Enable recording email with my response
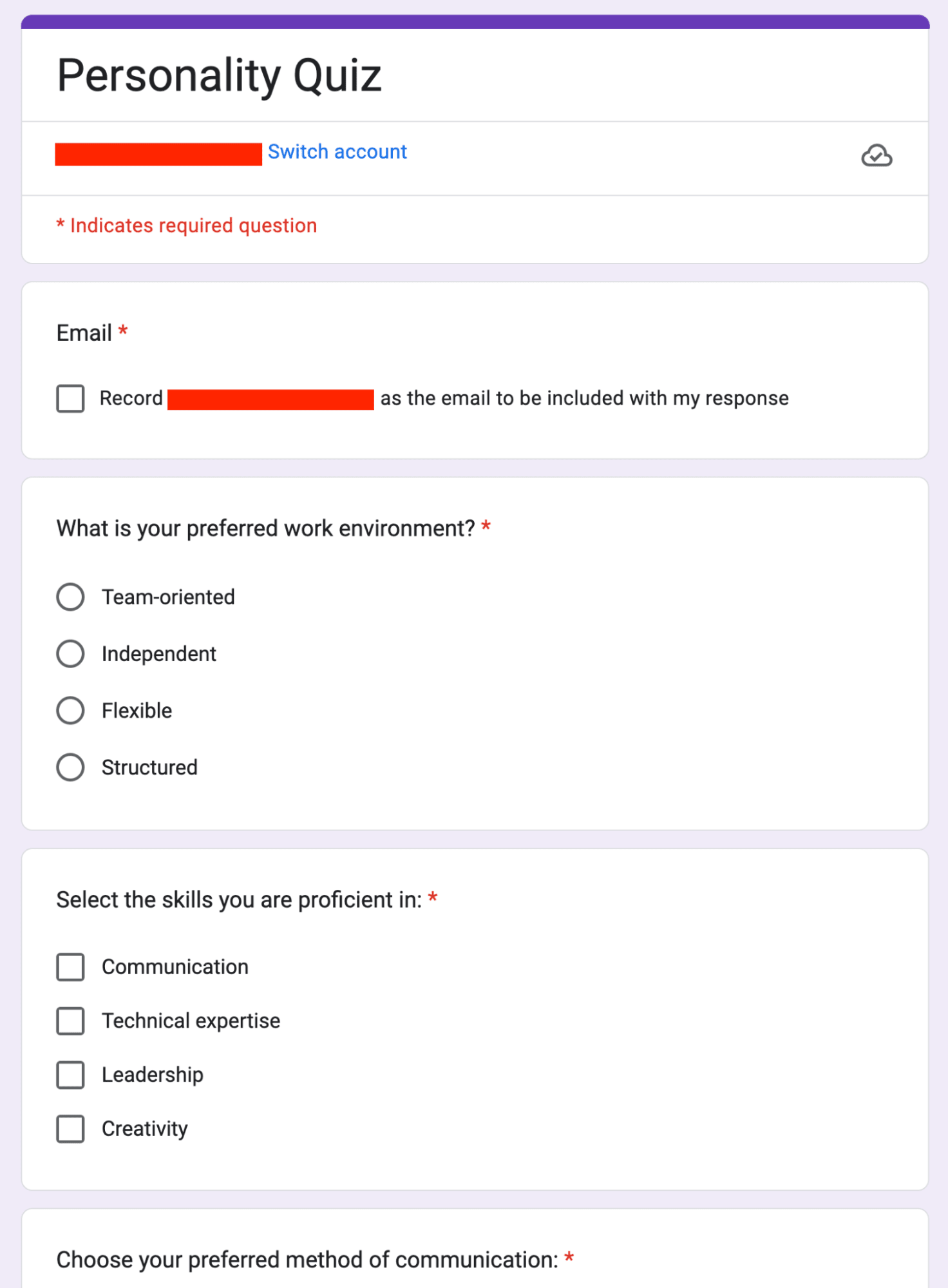The width and height of the screenshot is (948, 1288). [x=70, y=398]
